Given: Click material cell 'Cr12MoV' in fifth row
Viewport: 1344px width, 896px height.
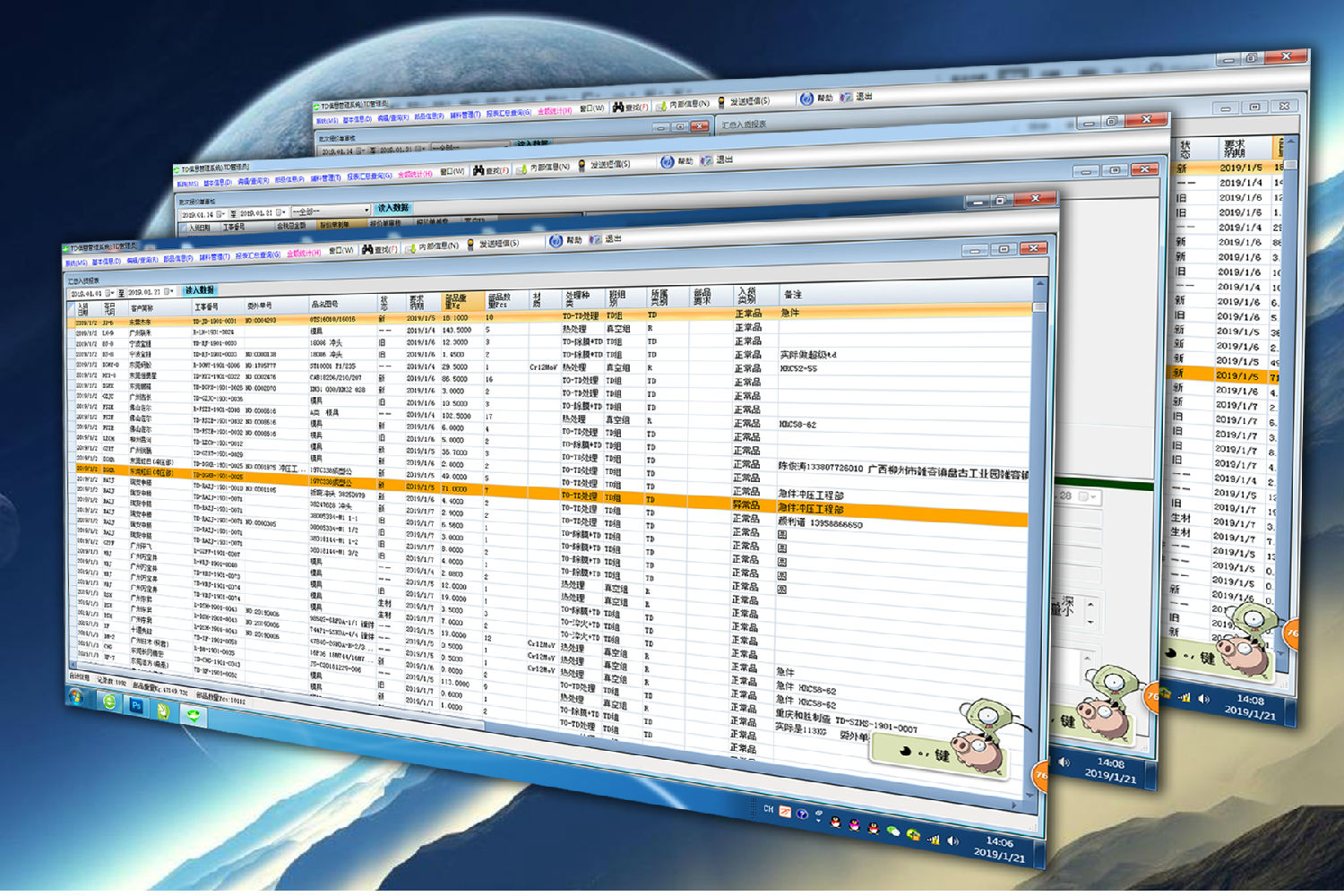Looking at the screenshot, I should coord(543,367).
